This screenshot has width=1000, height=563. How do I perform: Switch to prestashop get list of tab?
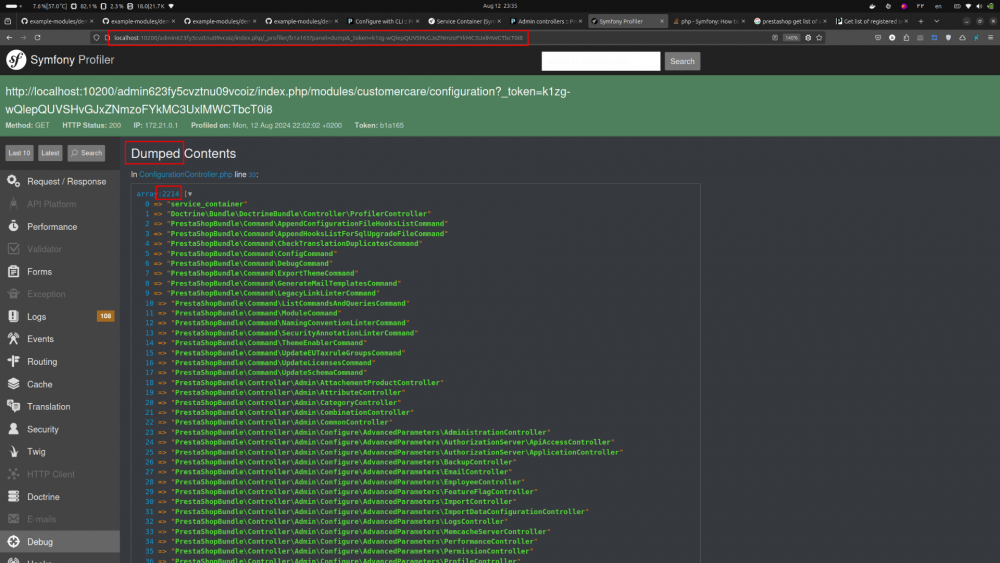pos(790,21)
